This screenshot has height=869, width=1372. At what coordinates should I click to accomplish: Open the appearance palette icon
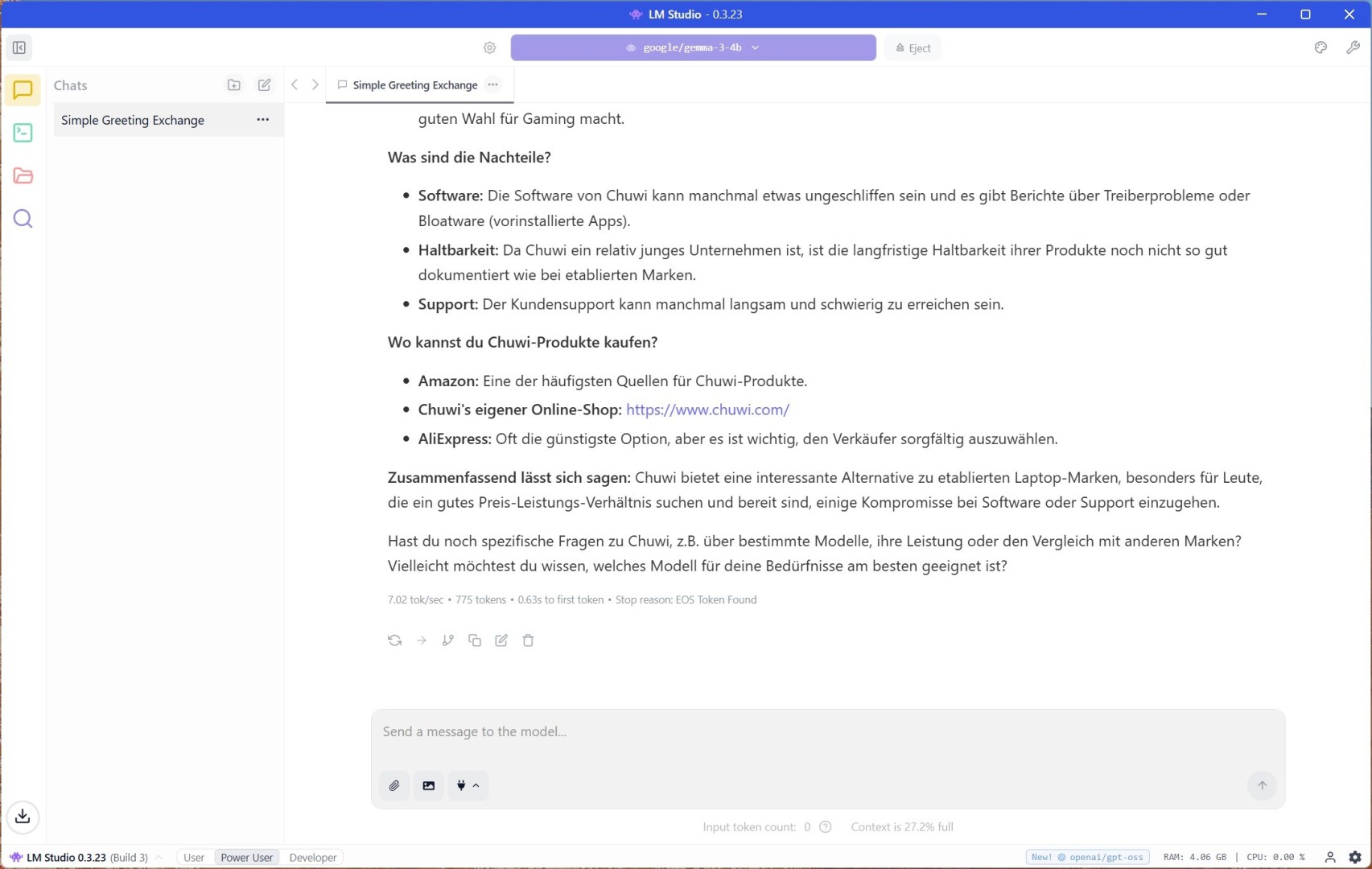[x=1320, y=47]
